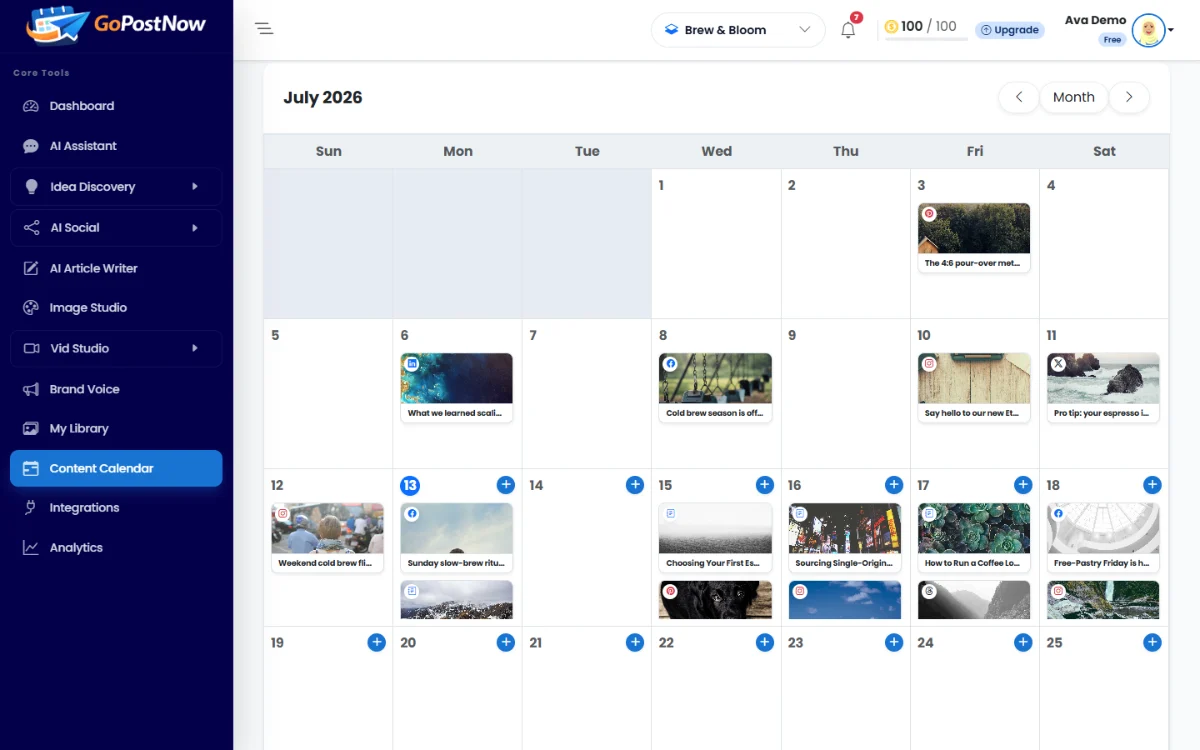Add a post on July 14

[x=635, y=485]
